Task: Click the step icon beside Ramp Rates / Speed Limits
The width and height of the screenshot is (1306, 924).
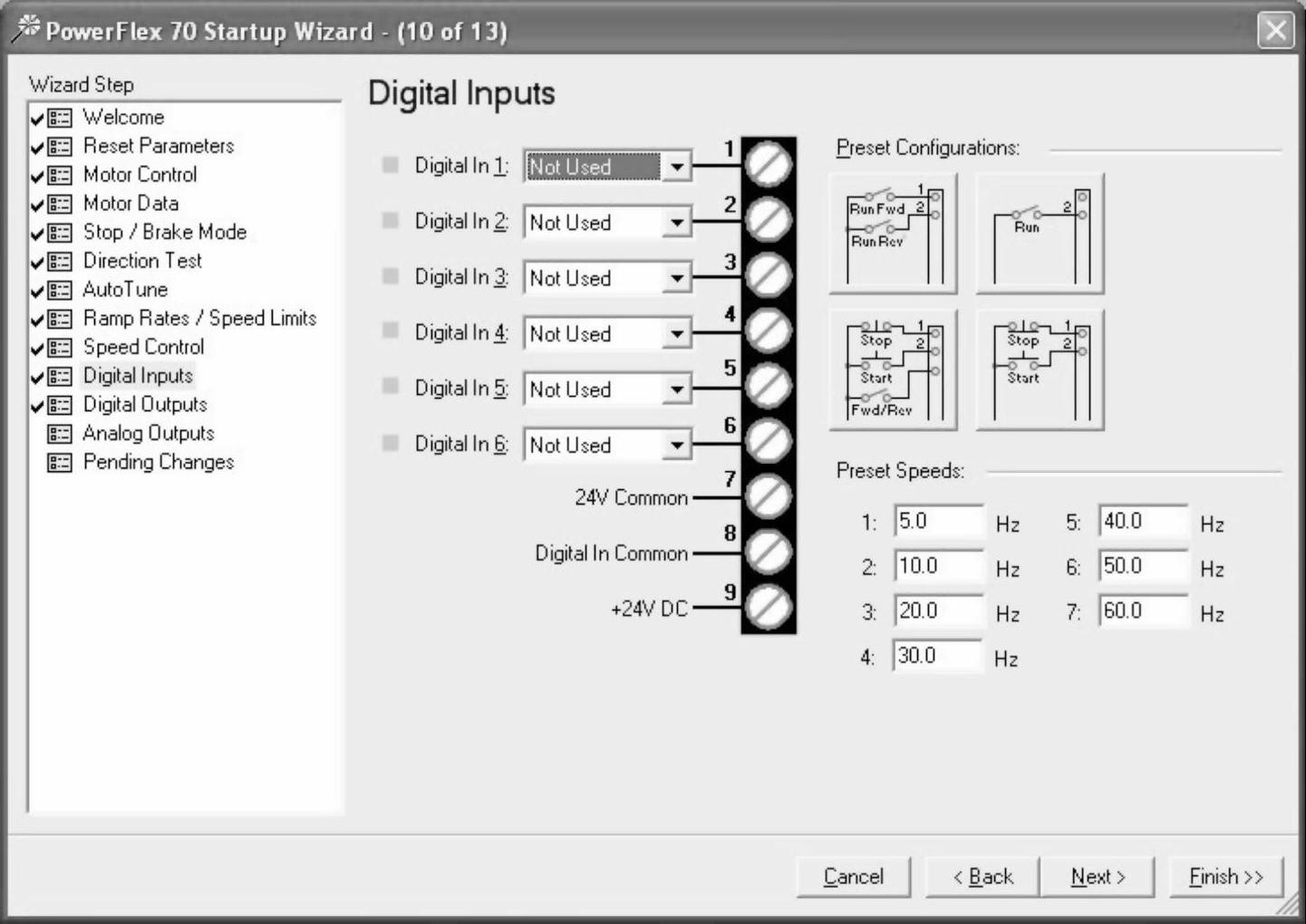Action: tap(60, 319)
